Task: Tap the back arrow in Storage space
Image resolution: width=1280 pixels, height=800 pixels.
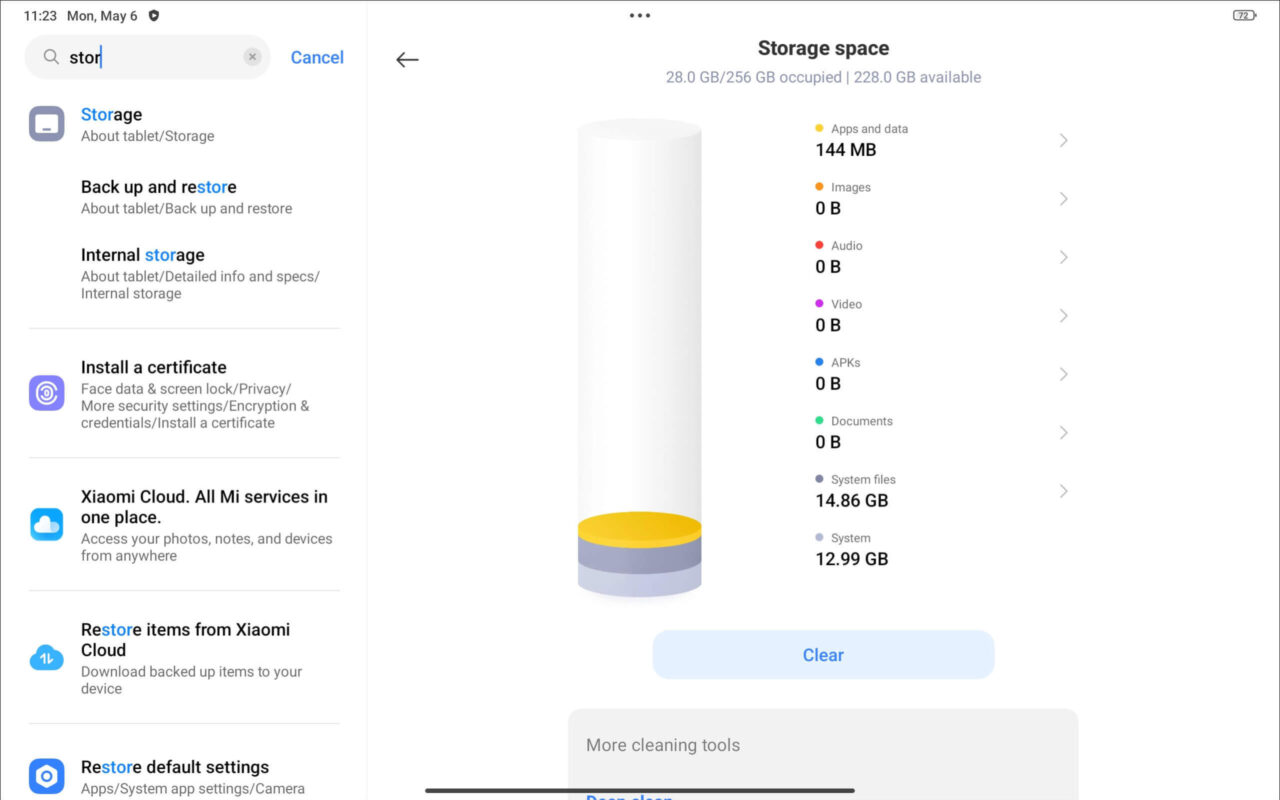Action: [407, 60]
